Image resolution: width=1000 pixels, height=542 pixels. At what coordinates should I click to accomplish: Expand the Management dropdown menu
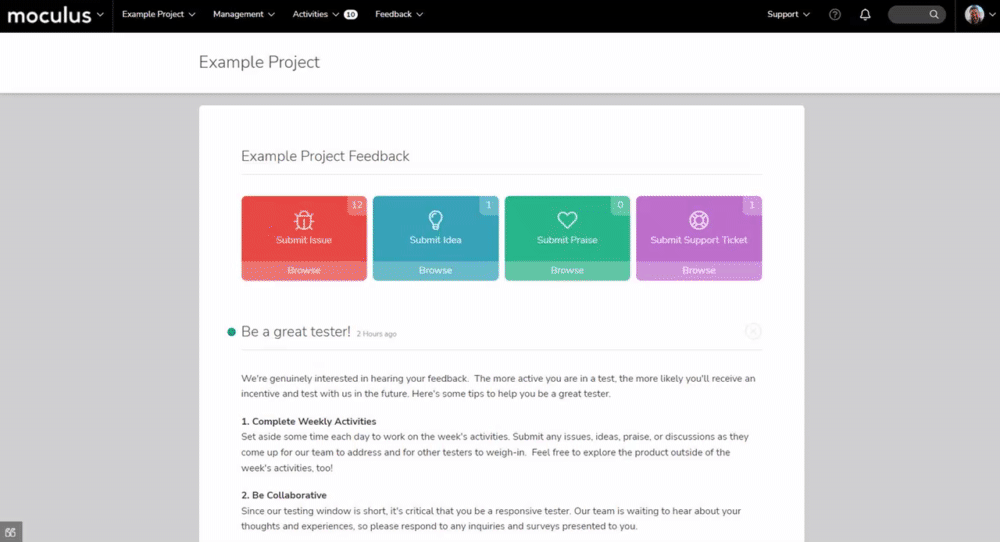point(244,14)
